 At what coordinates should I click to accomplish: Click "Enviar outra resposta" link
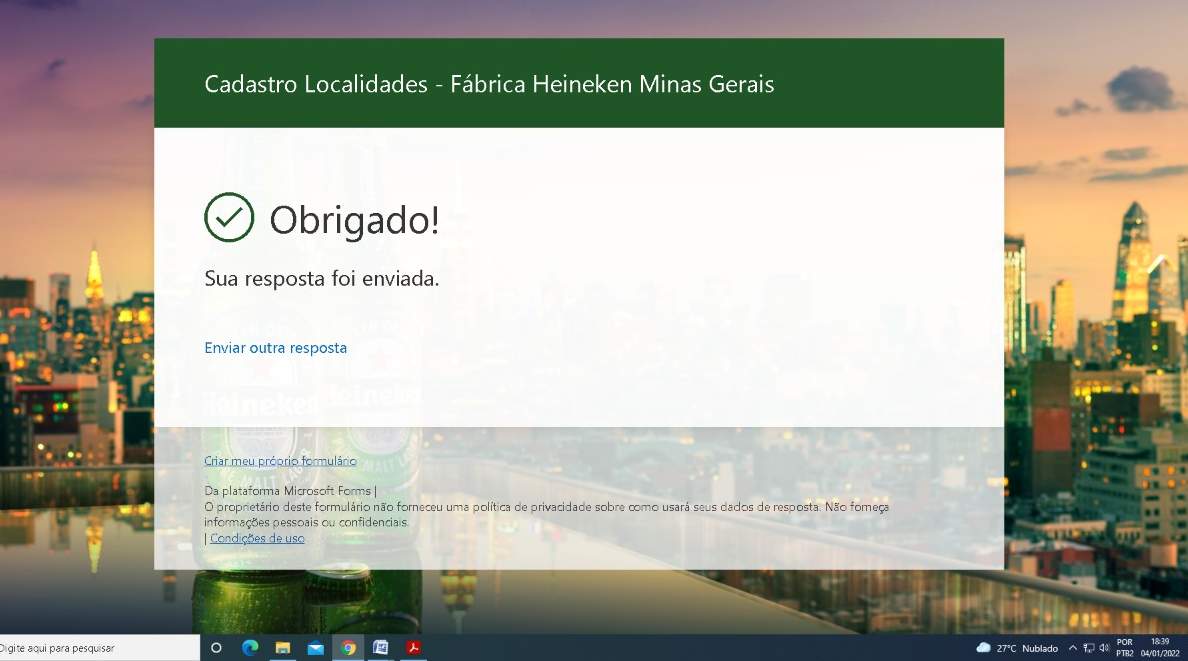click(x=276, y=348)
